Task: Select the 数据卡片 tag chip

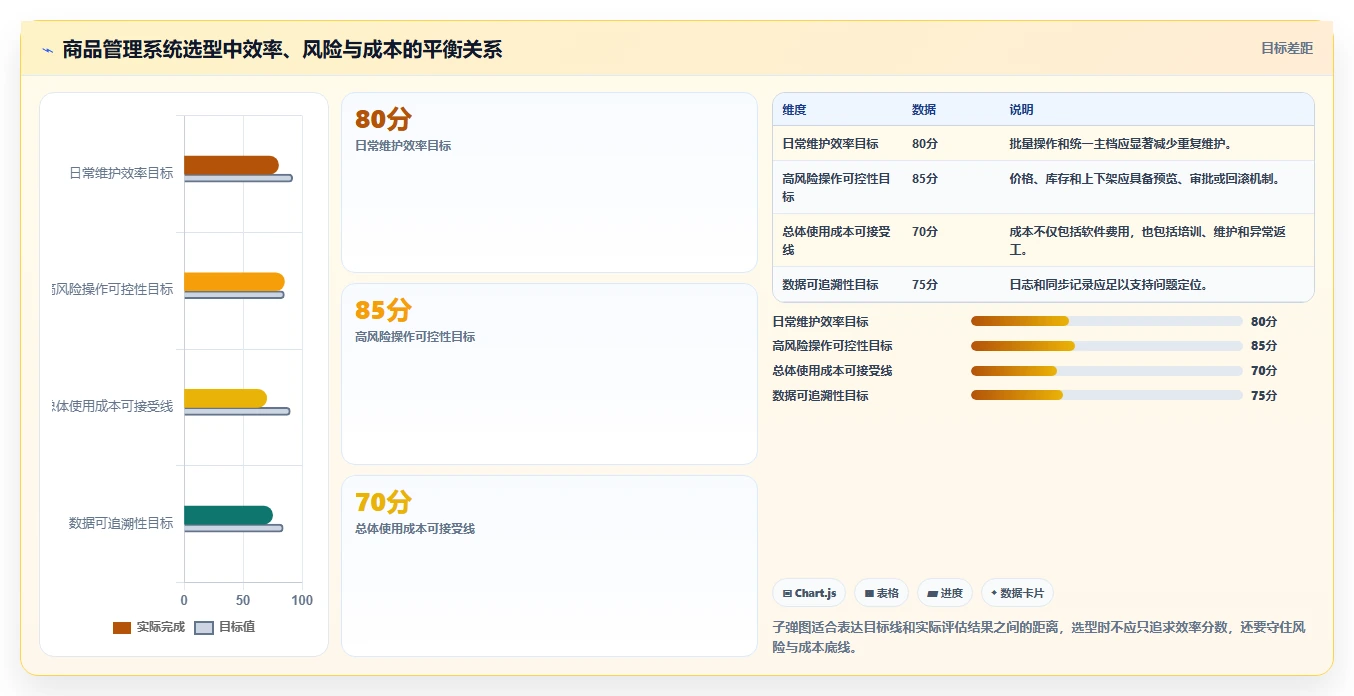Action: (x=1017, y=593)
